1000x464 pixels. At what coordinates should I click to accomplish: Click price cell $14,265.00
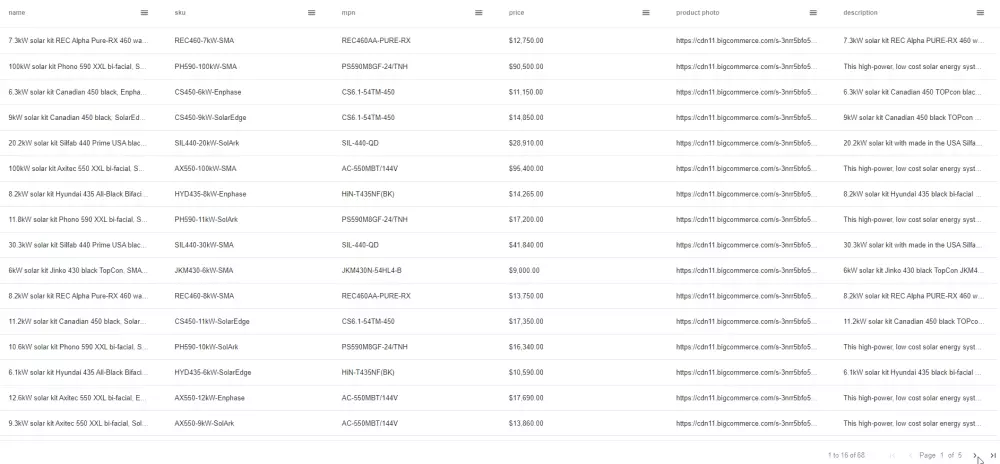[x=526, y=194]
